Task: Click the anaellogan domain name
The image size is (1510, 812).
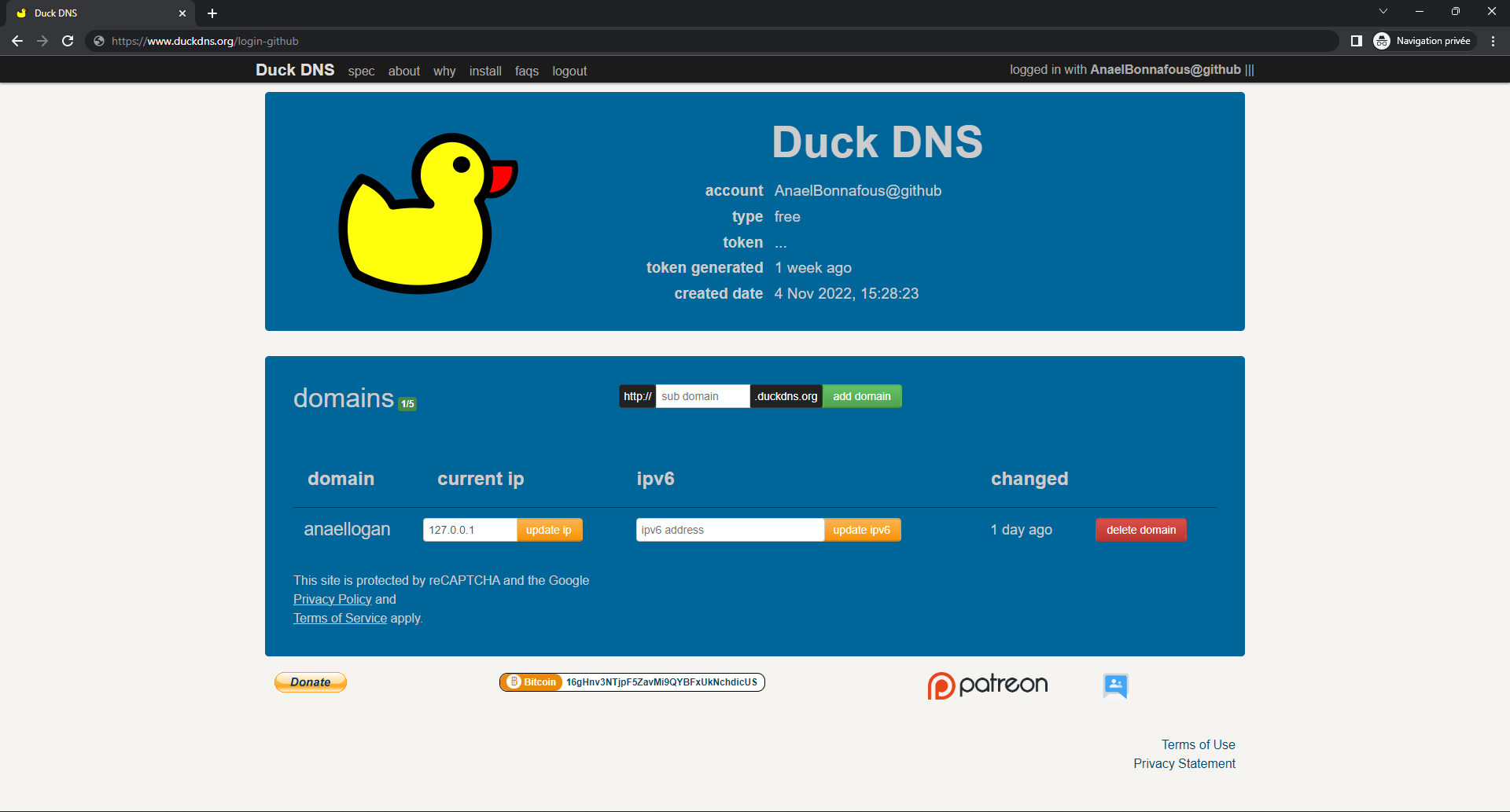Action: click(347, 529)
